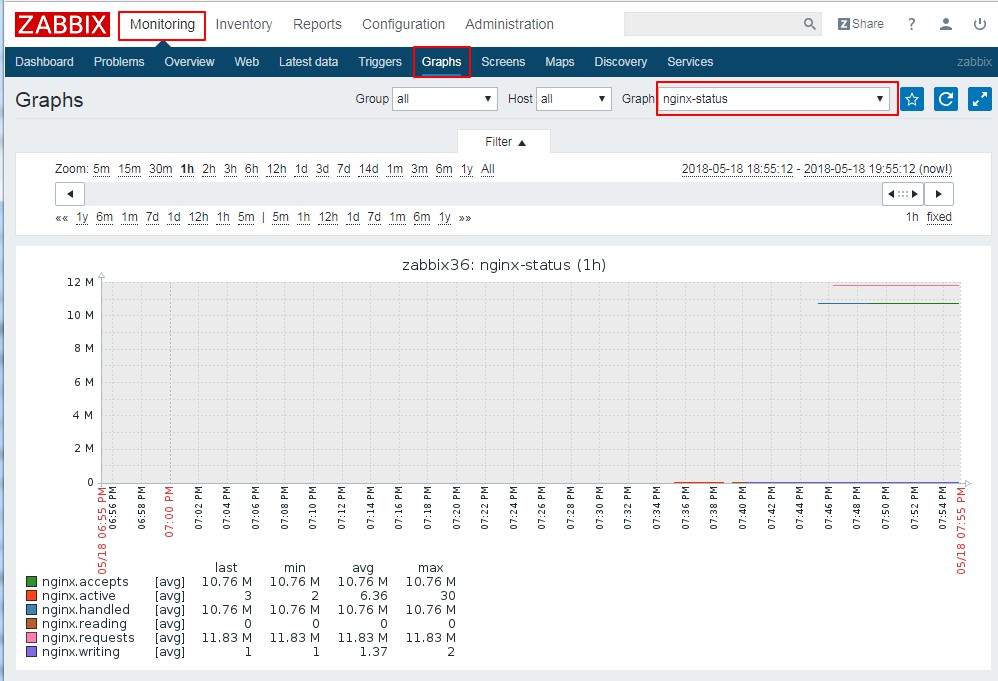This screenshot has height=681, width=998.
Task: Switch to the Latest data tab
Action: pos(308,62)
